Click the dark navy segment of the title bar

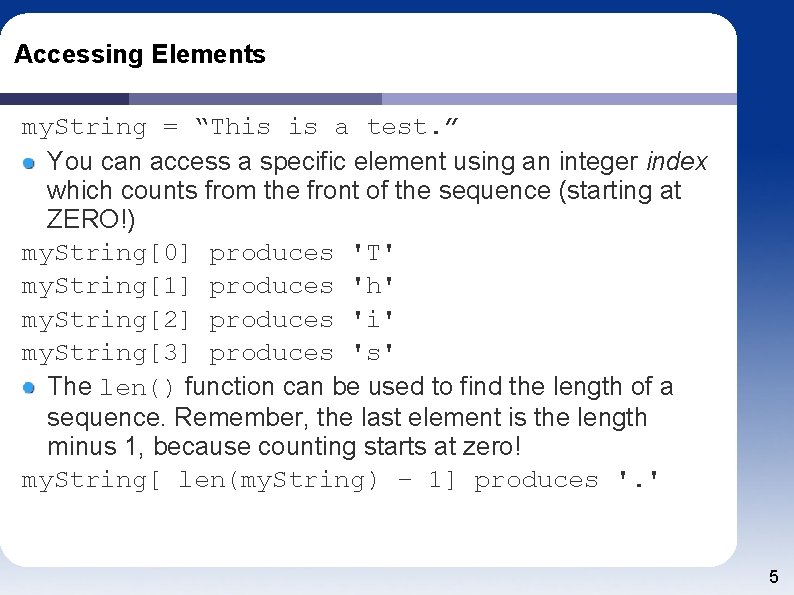click(64, 99)
